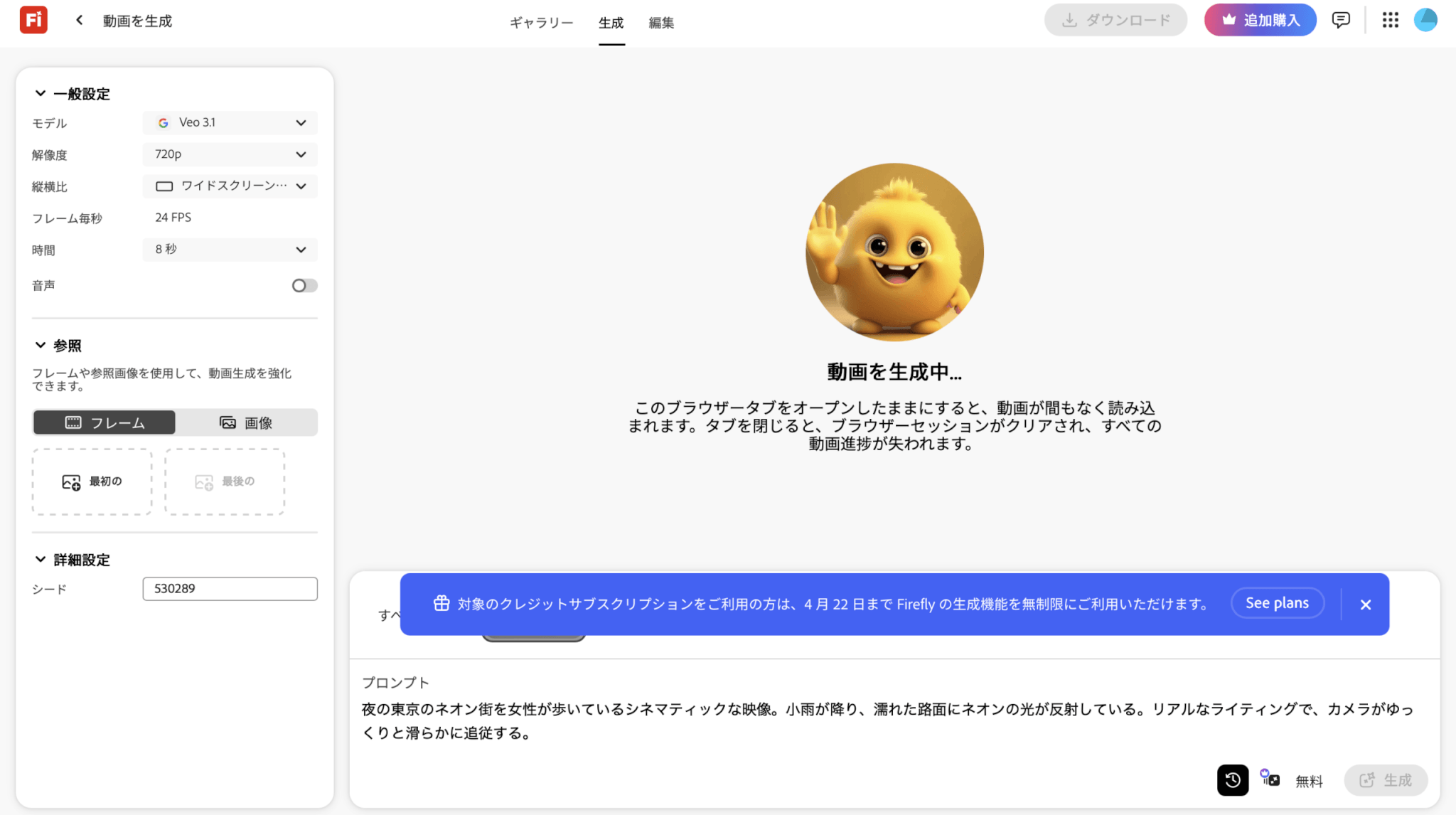The width and height of the screenshot is (1456, 815).
Task: Click the See plans button
Action: point(1277,603)
